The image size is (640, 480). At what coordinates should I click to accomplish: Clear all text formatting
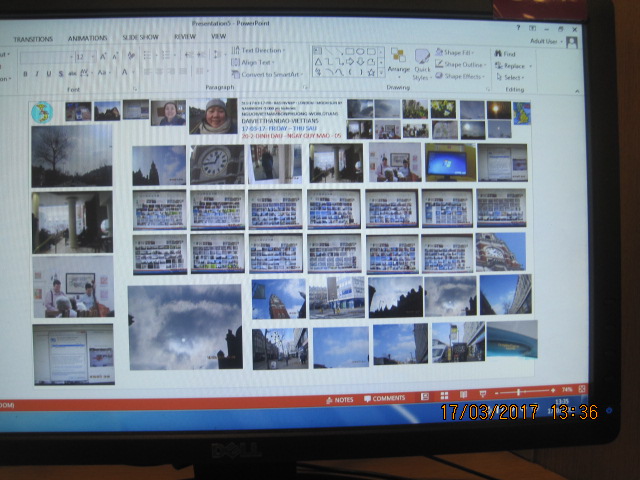131,56
